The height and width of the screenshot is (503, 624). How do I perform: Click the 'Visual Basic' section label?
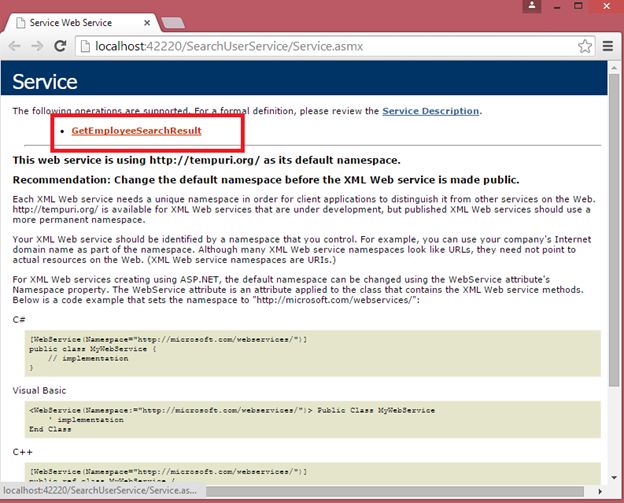coord(39,390)
